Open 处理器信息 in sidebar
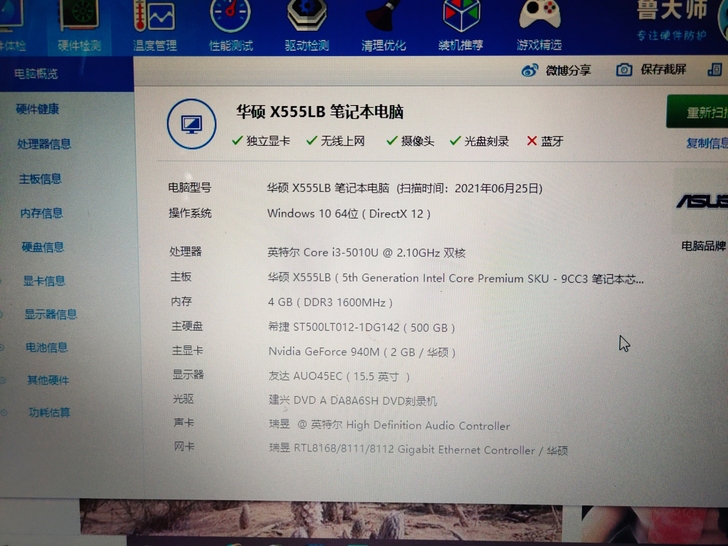The image size is (728, 546). (44, 144)
